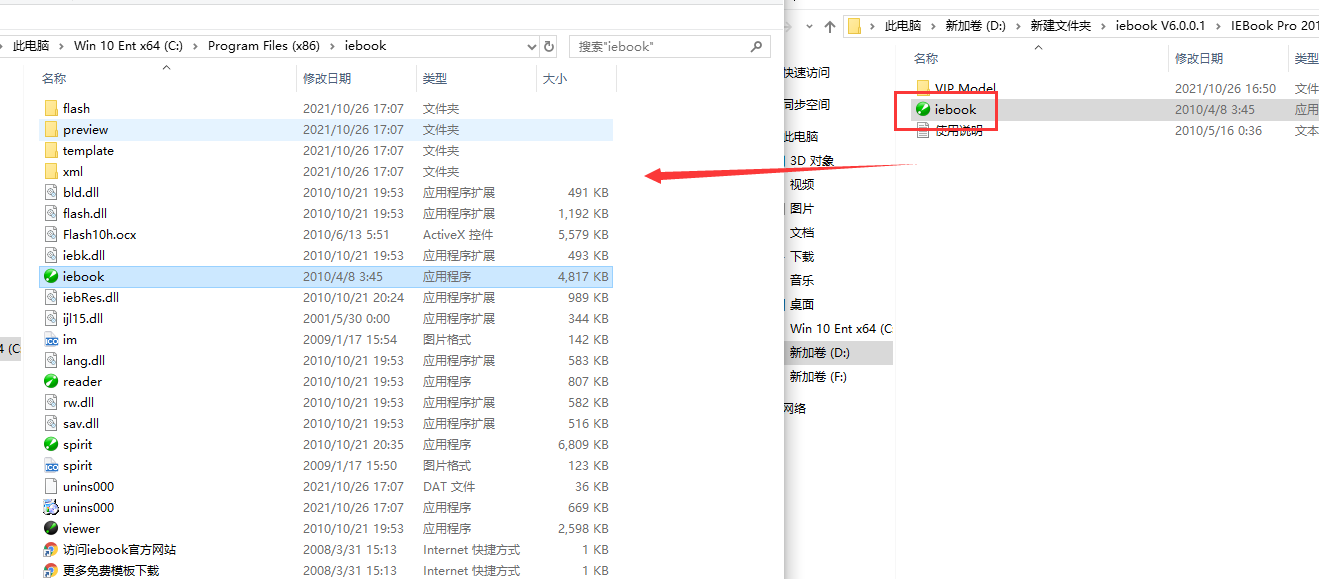
Task: Expand chevron after 新加卷 (D:) breadcrumb
Action: click(x=1018, y=26)
